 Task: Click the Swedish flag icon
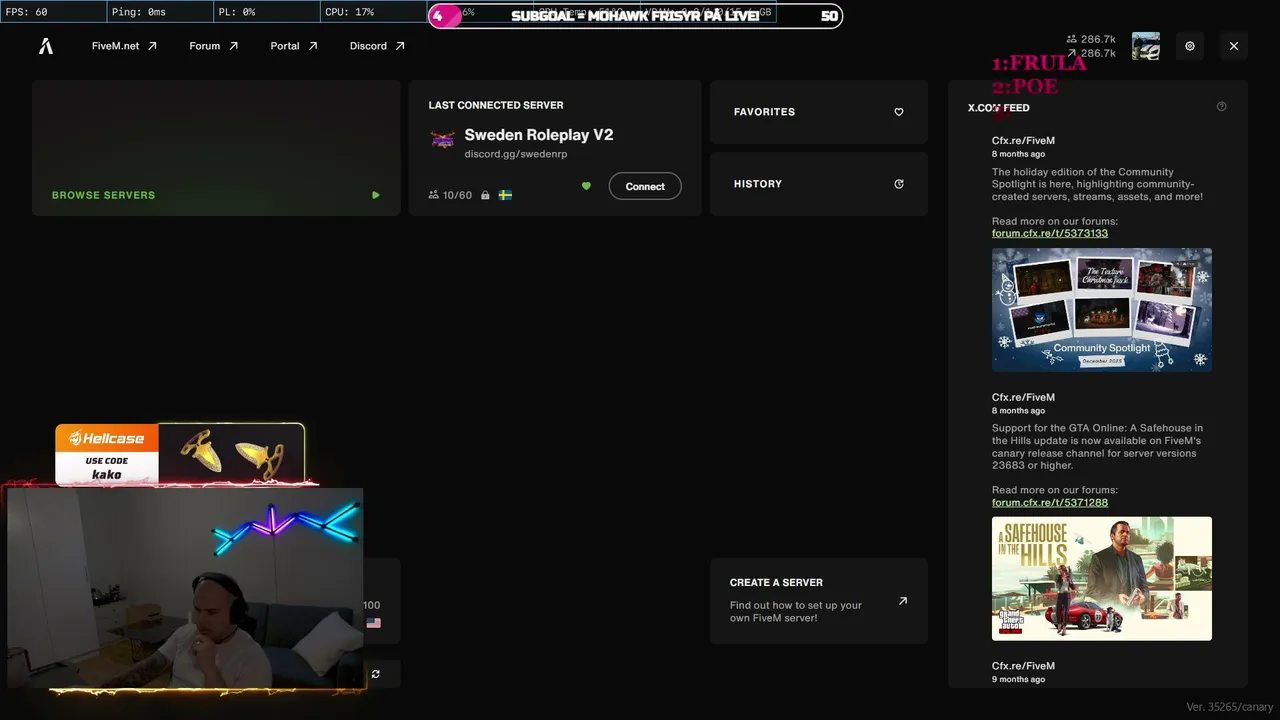pos(505,195)
